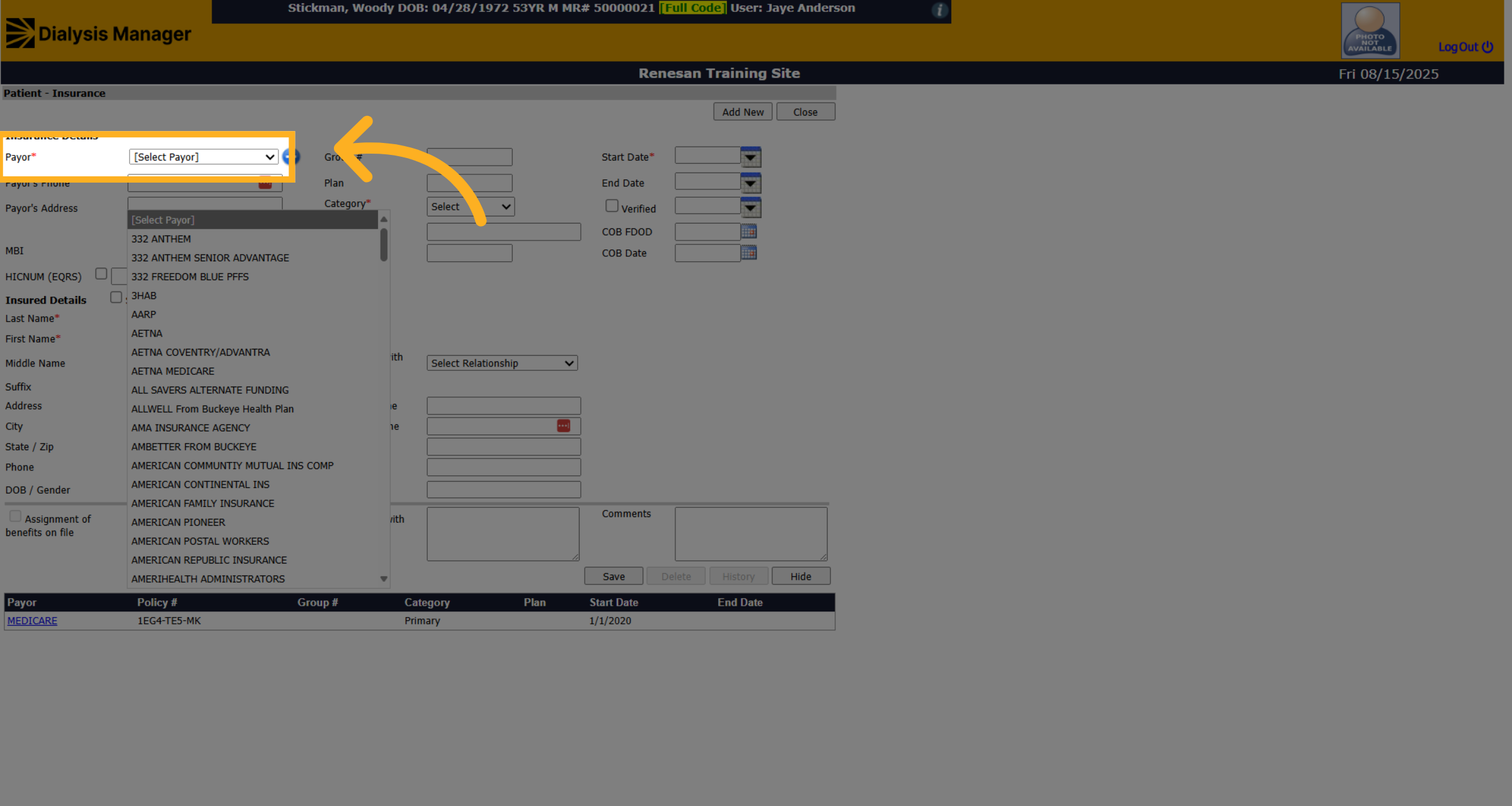Click the Primary category cell in MEDICARE row
Screen dimensions: 1512x806
click(422, 620)
